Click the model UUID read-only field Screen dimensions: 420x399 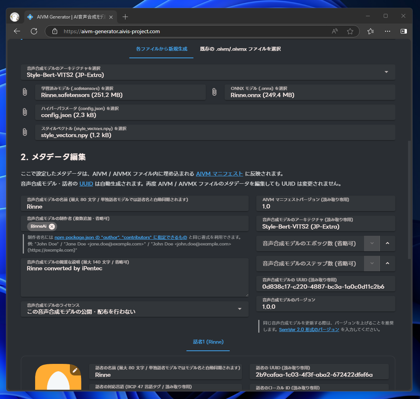326,284
